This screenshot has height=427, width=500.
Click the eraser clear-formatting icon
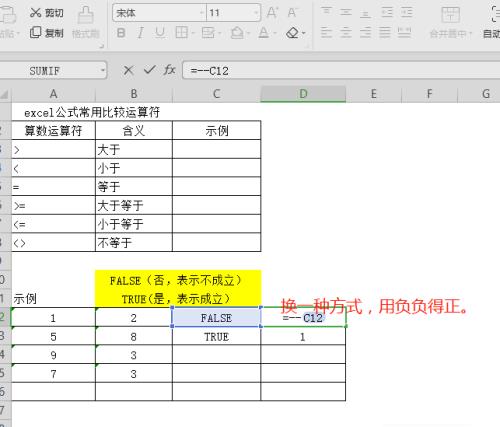click(x=292, y=33)
